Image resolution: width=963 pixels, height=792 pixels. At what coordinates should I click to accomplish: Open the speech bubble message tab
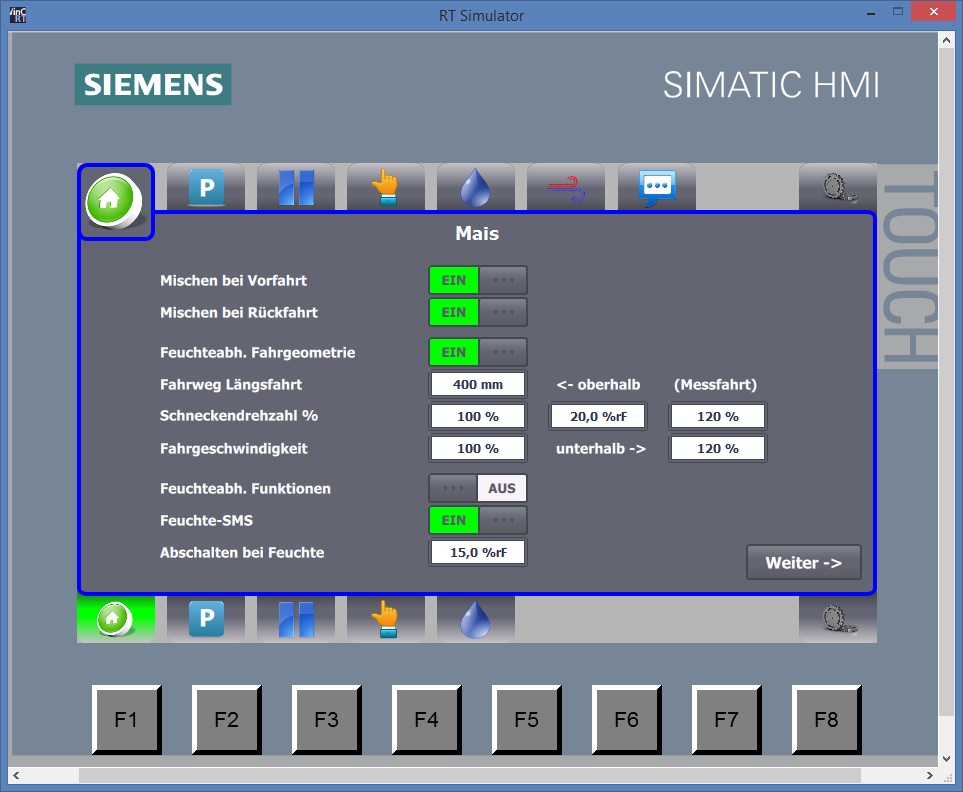tap(657, 187)
